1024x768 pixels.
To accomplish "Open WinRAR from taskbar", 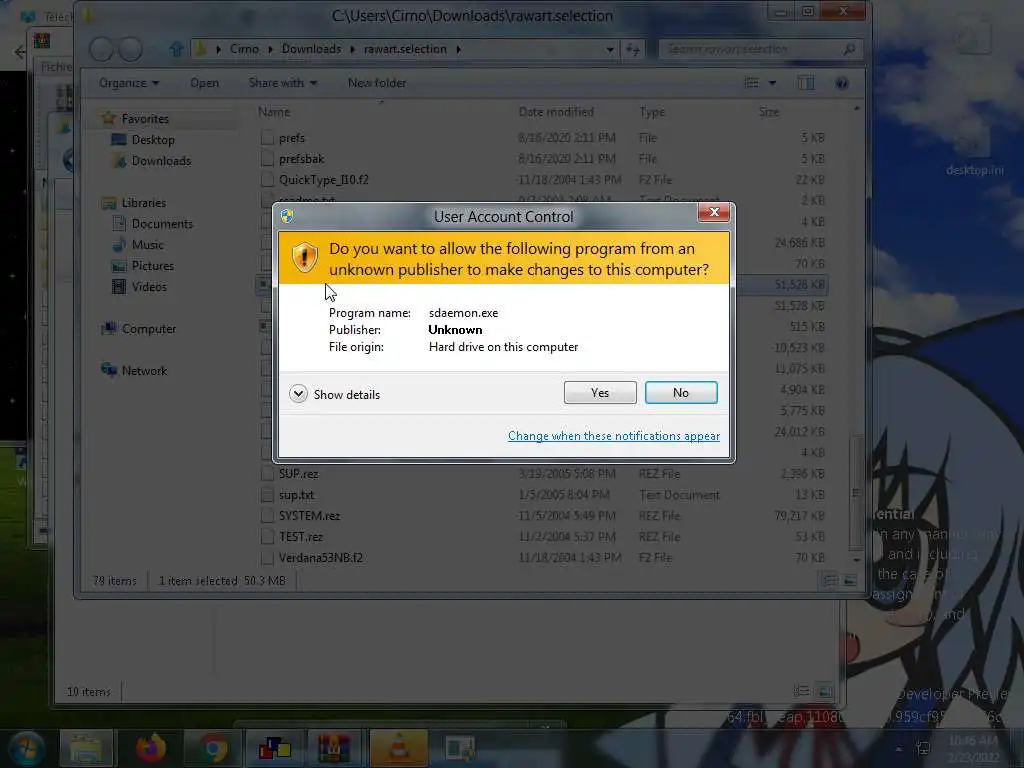I will [334, 748].
